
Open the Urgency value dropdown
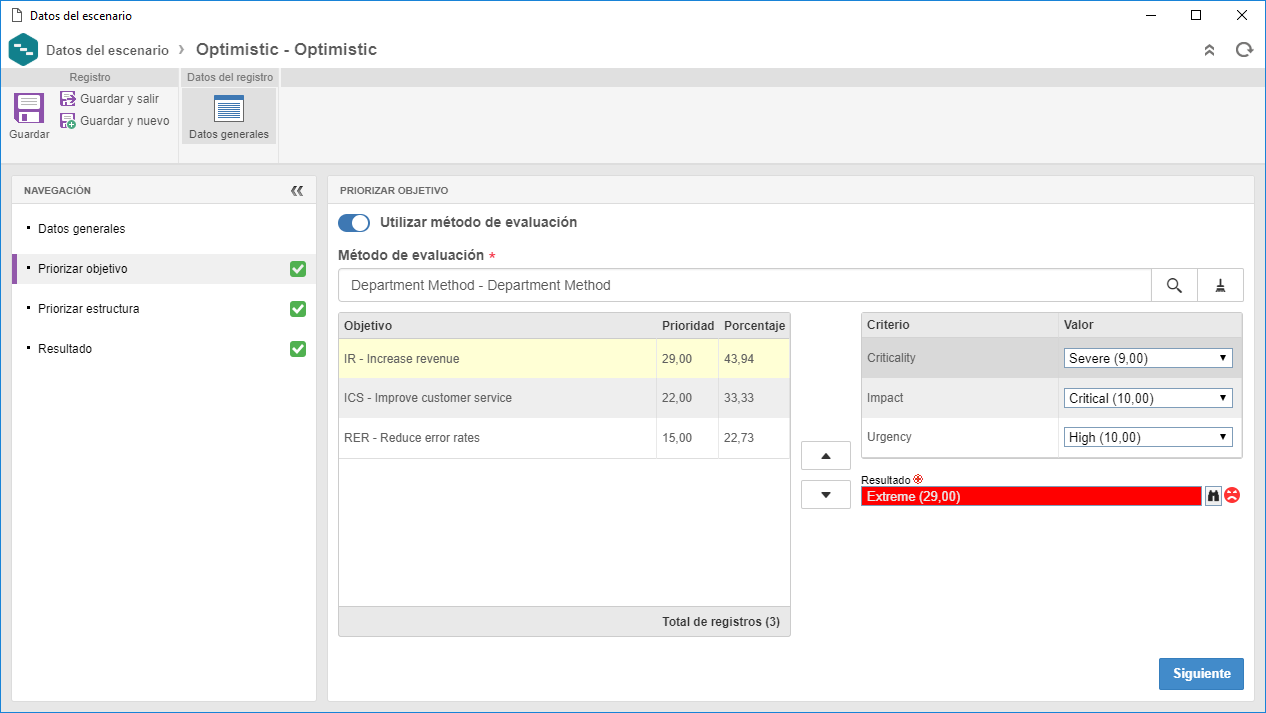[1148, 437]
